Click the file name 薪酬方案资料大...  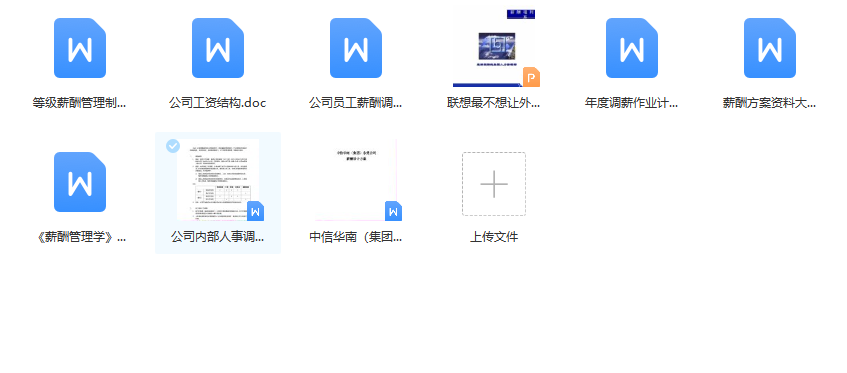click(770, 103)
